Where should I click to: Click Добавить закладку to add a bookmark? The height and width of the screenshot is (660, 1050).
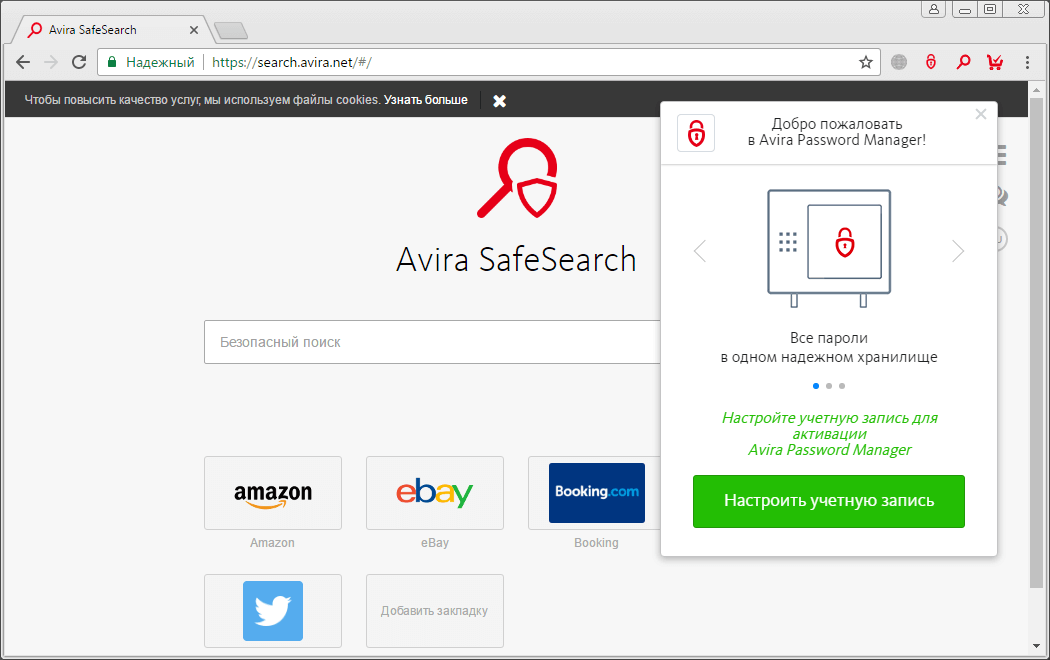coord(434,610)
